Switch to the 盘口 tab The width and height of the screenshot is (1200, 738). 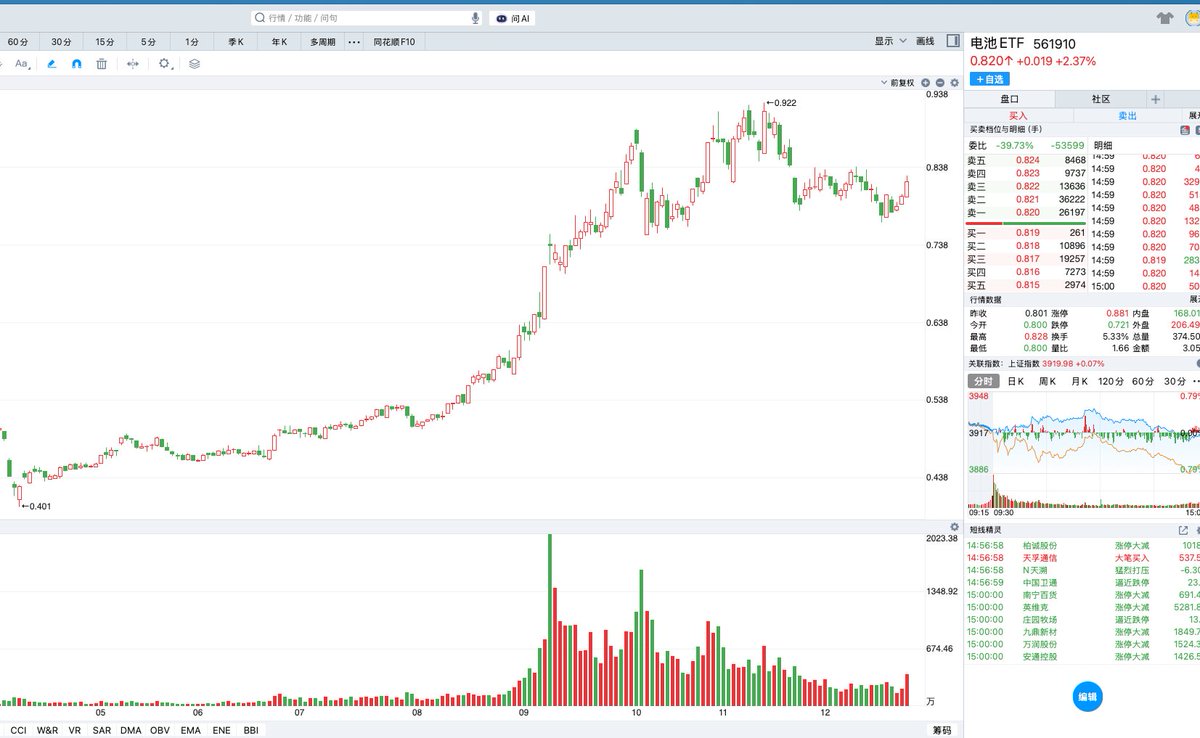(1010, 99)
